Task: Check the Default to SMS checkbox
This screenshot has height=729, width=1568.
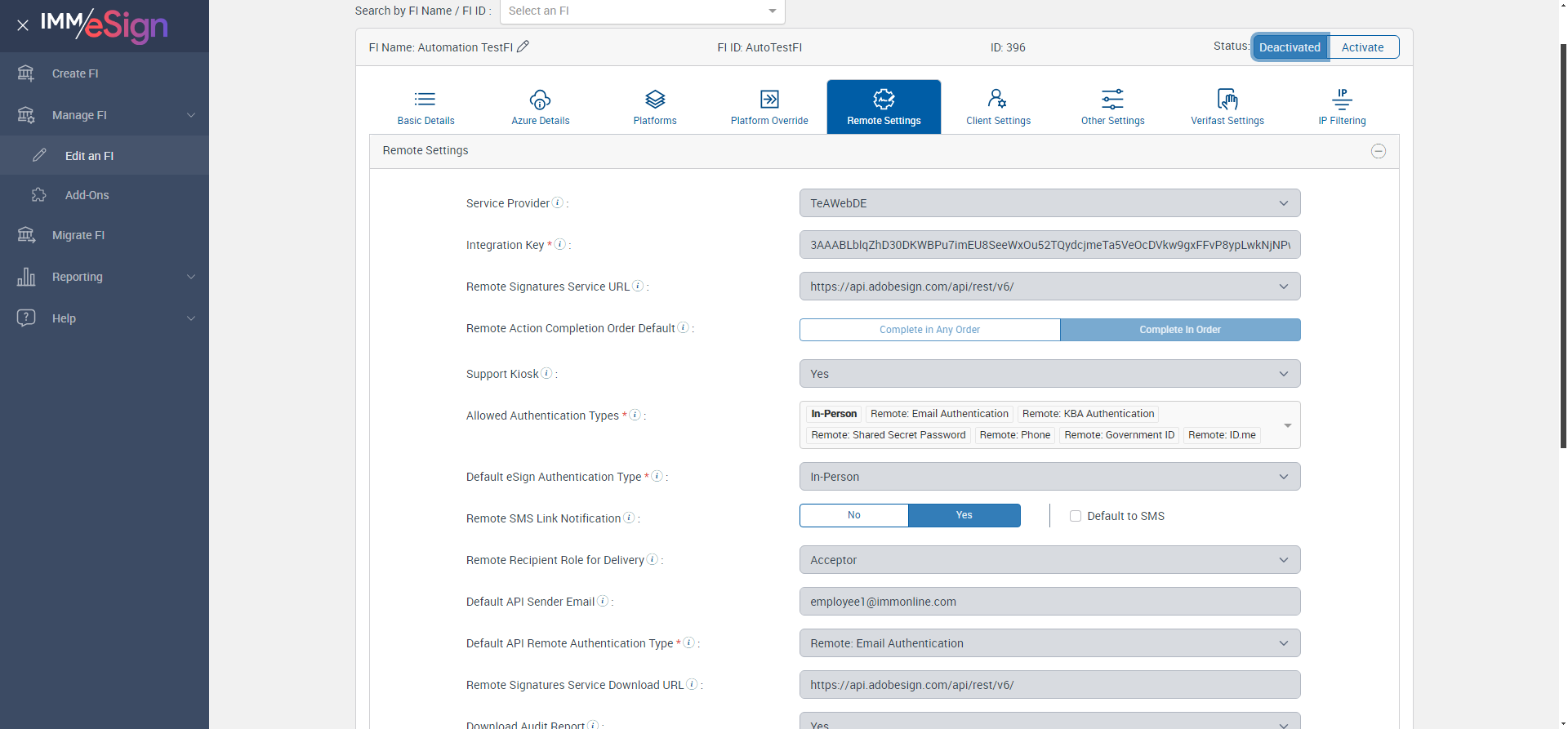Action: (1076, 516)
